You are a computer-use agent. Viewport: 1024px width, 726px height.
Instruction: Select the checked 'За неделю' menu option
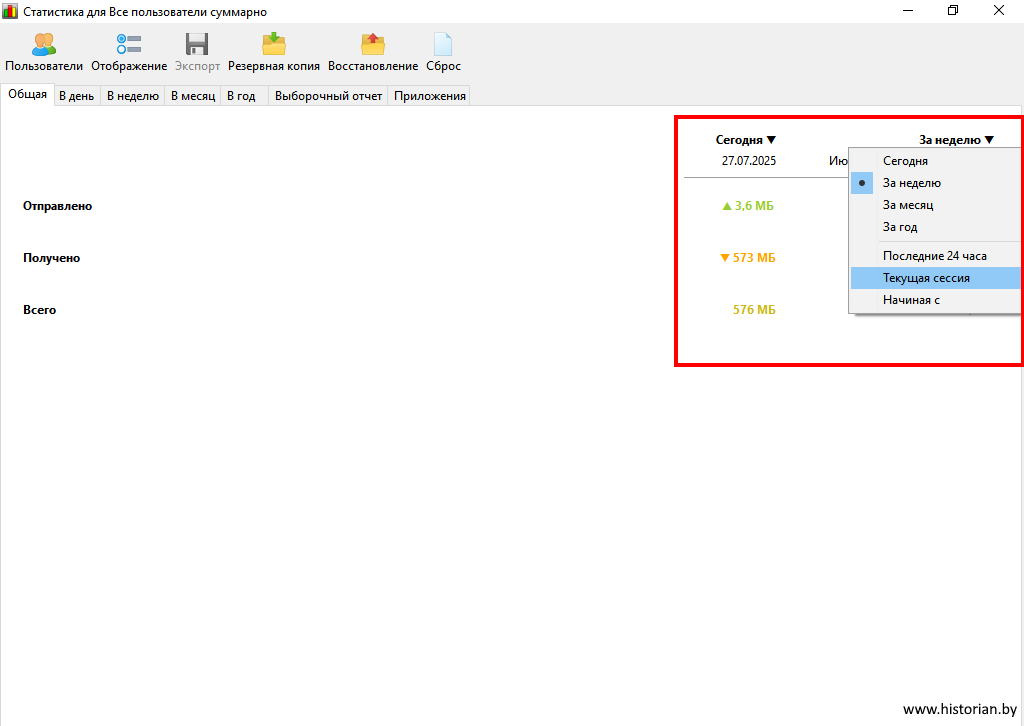(911, 183)
